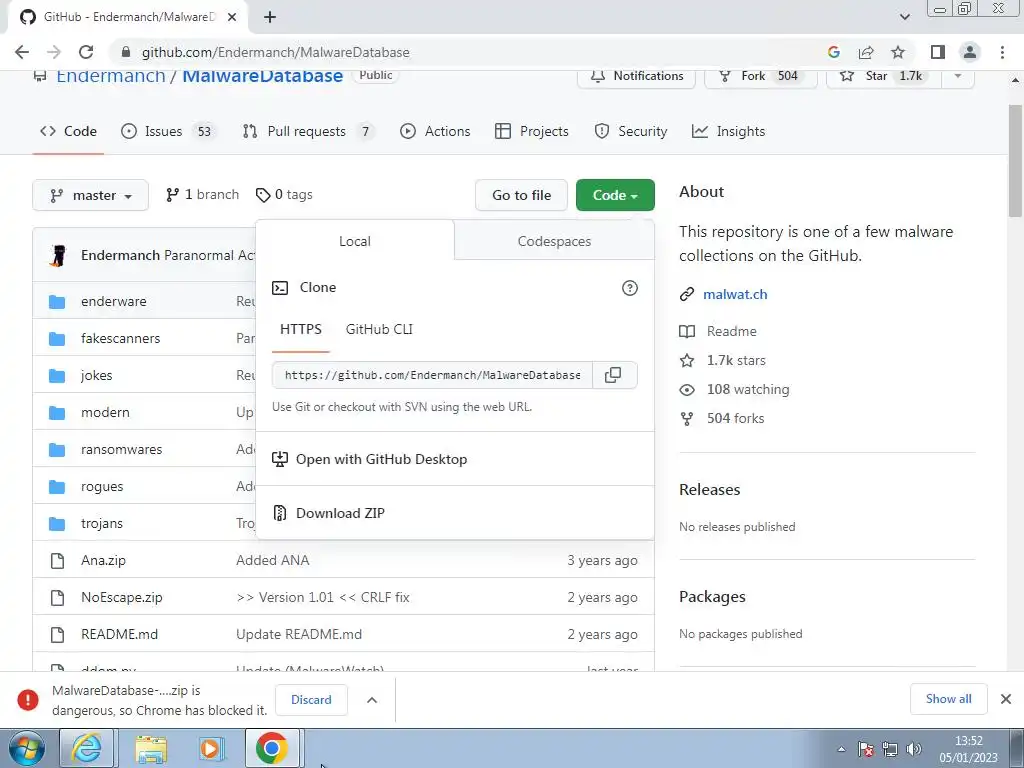Image resolution: width=1024 pixels, height=768 pixels.
Task: Show hidden system tray icons
Action: click(841, 749)
